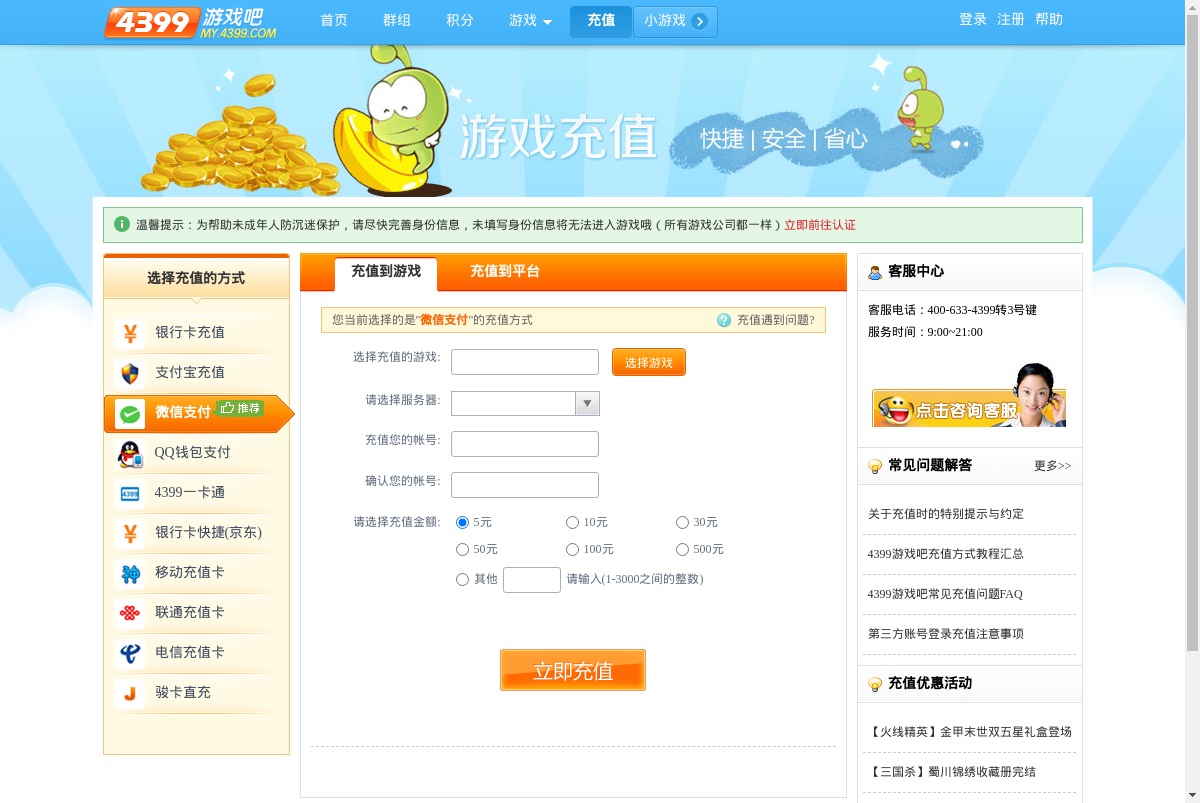
Task: Click the lightbulb icon beside 常见问题解答
Action: (875, 466)
